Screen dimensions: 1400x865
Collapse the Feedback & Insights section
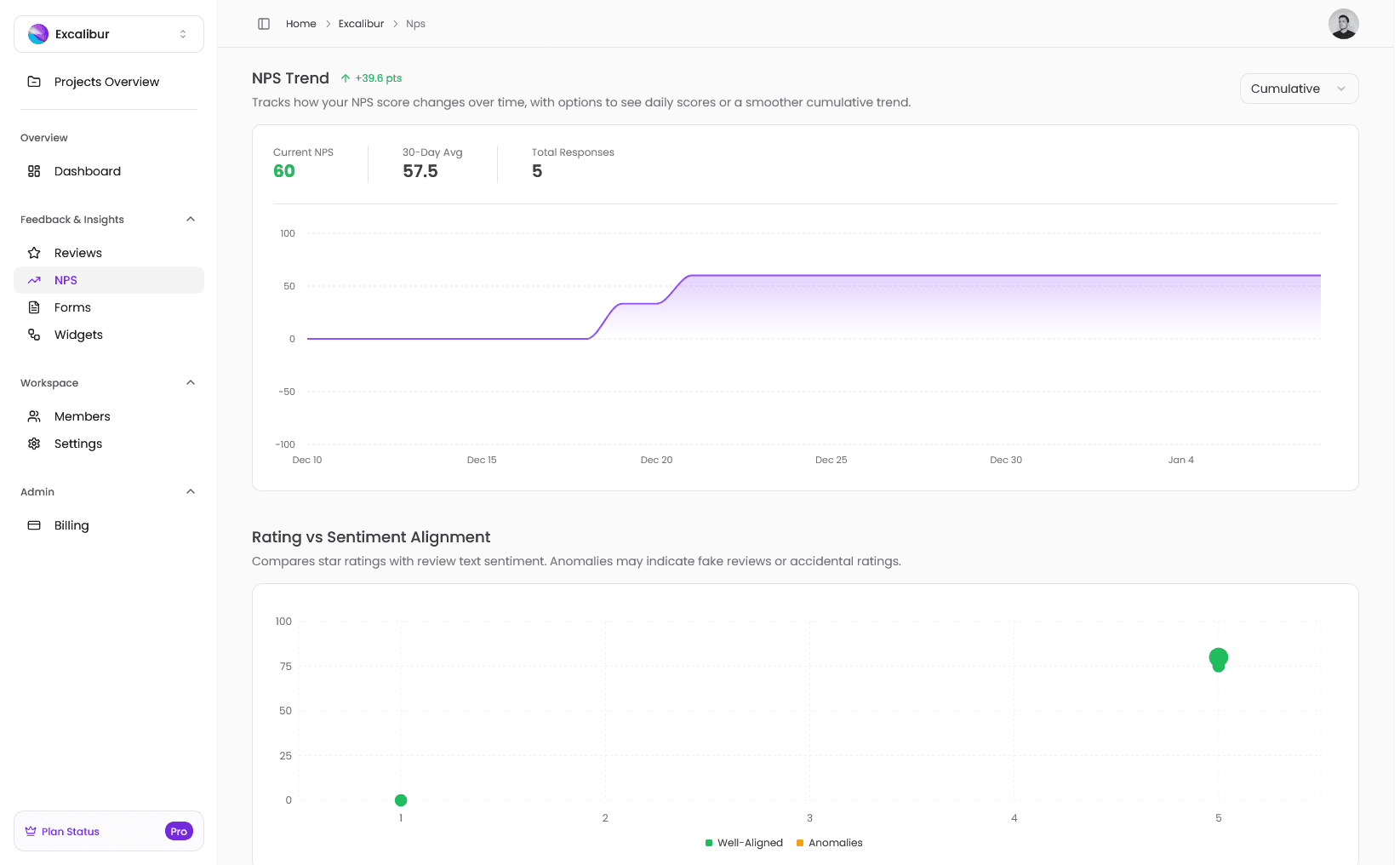[x=191, y=220]
